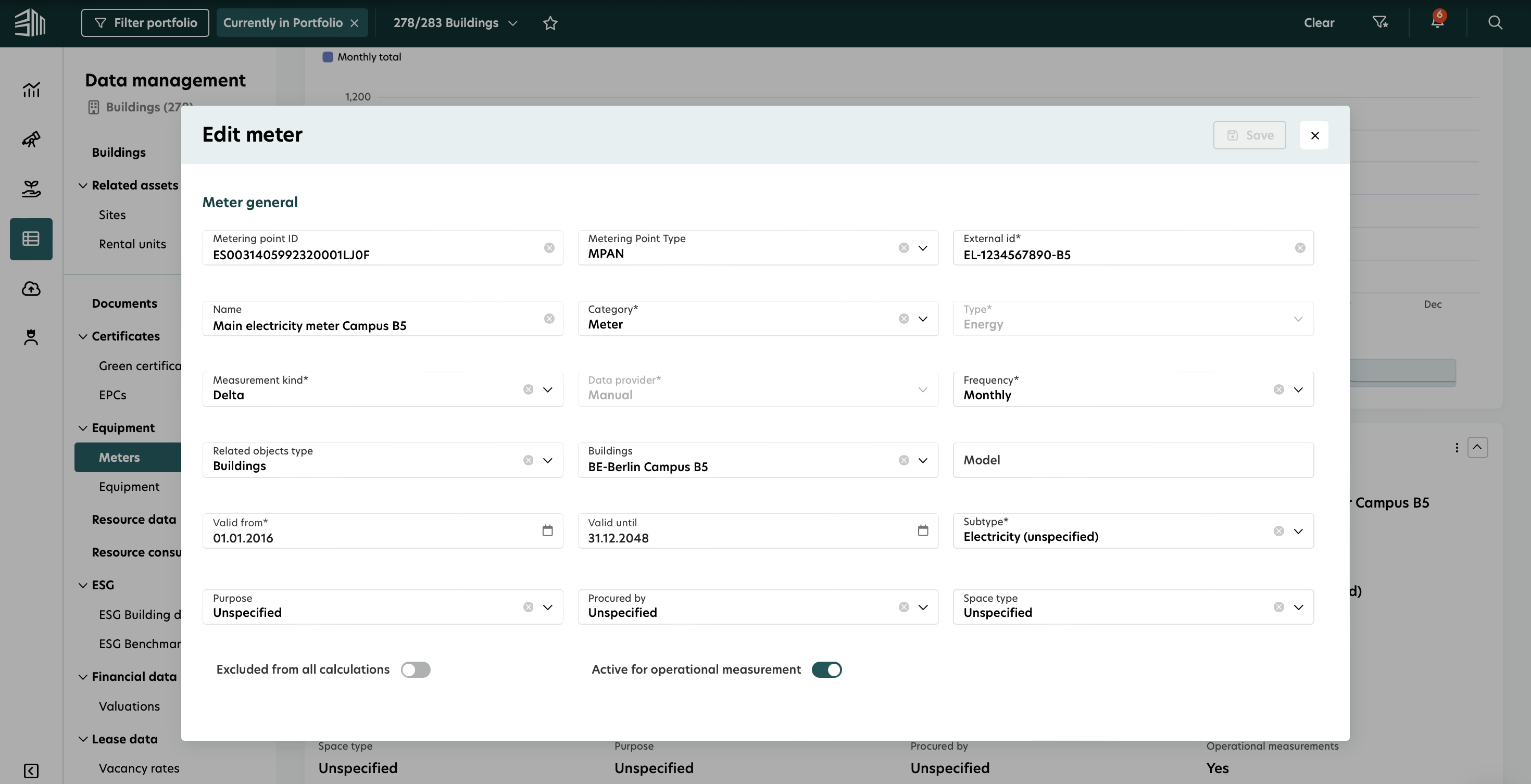This screenshot has height=784, width=1531.
Task: Open search with the magnifier icon
Action: coord(1495,22)
